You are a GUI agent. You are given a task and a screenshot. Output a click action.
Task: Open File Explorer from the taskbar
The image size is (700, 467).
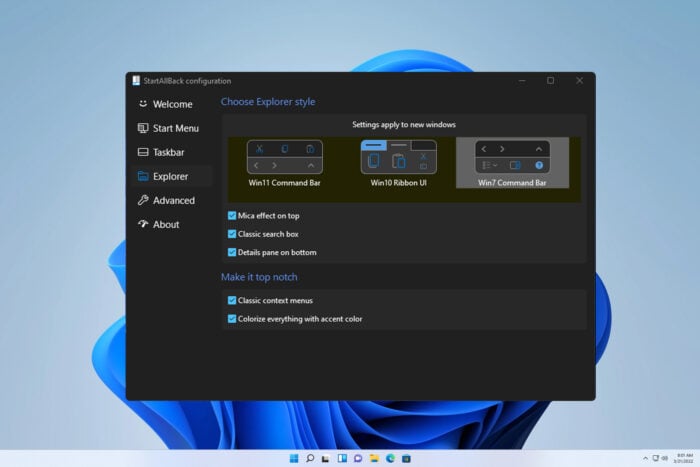pyautogui.click(x=374, y=459)
